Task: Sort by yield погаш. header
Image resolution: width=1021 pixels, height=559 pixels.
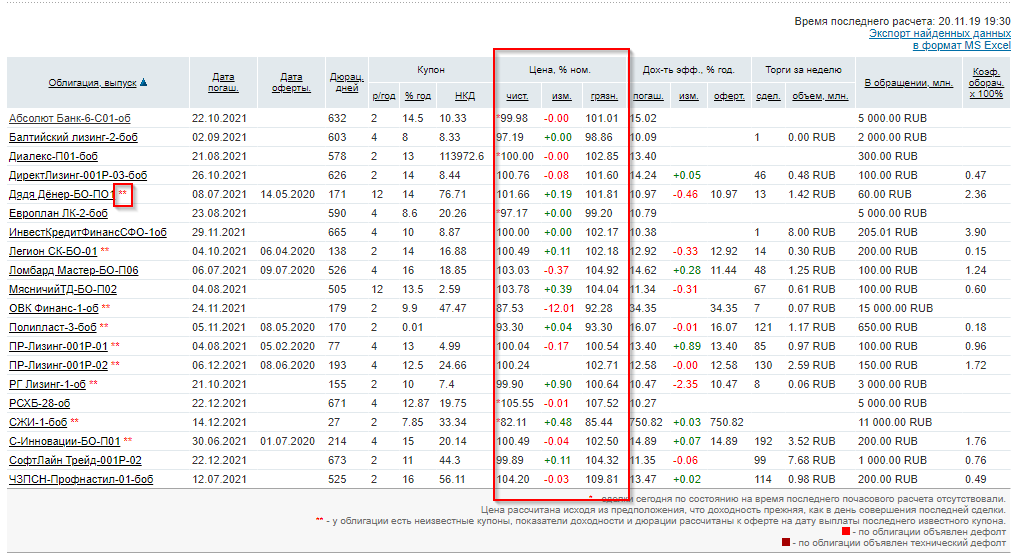Action: (649, 96)
